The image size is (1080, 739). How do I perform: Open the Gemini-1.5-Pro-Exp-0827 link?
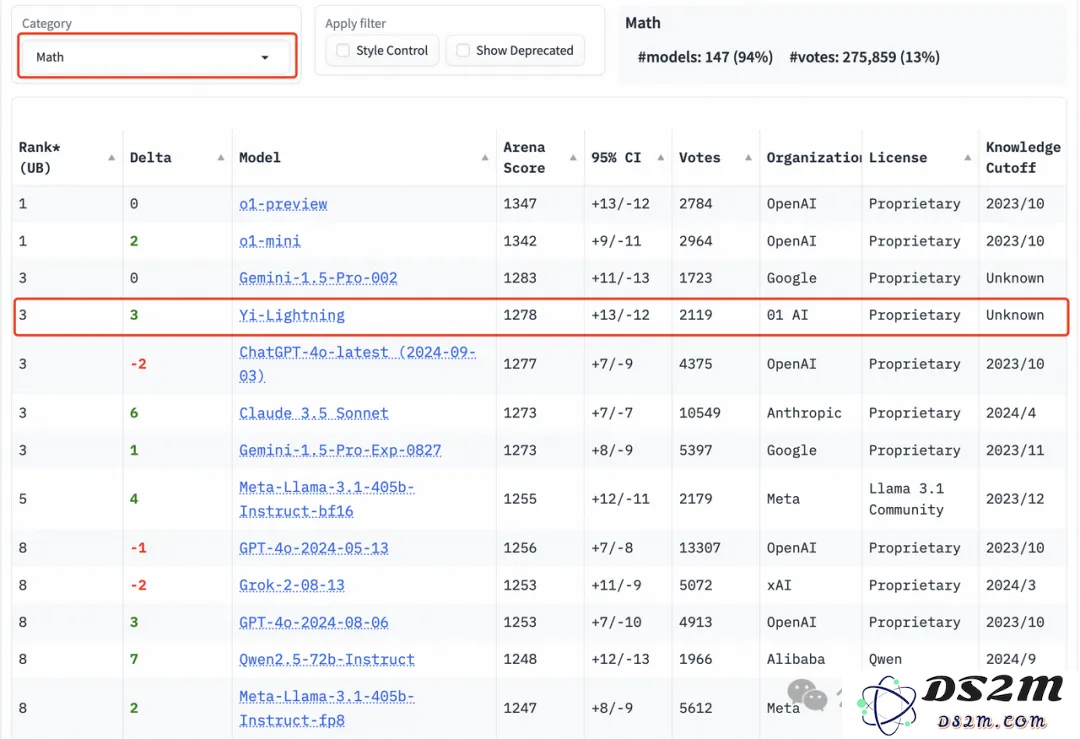[340, 450]
